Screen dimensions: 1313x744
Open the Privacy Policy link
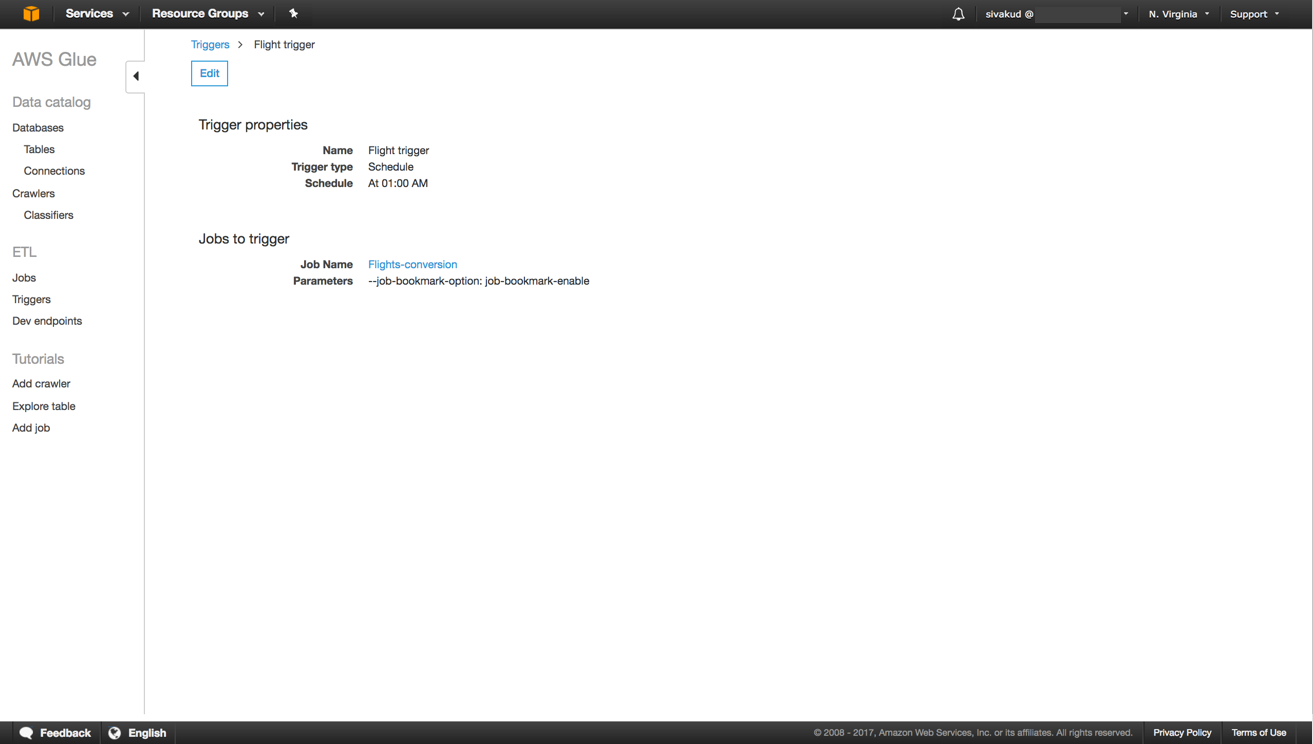1182,733
